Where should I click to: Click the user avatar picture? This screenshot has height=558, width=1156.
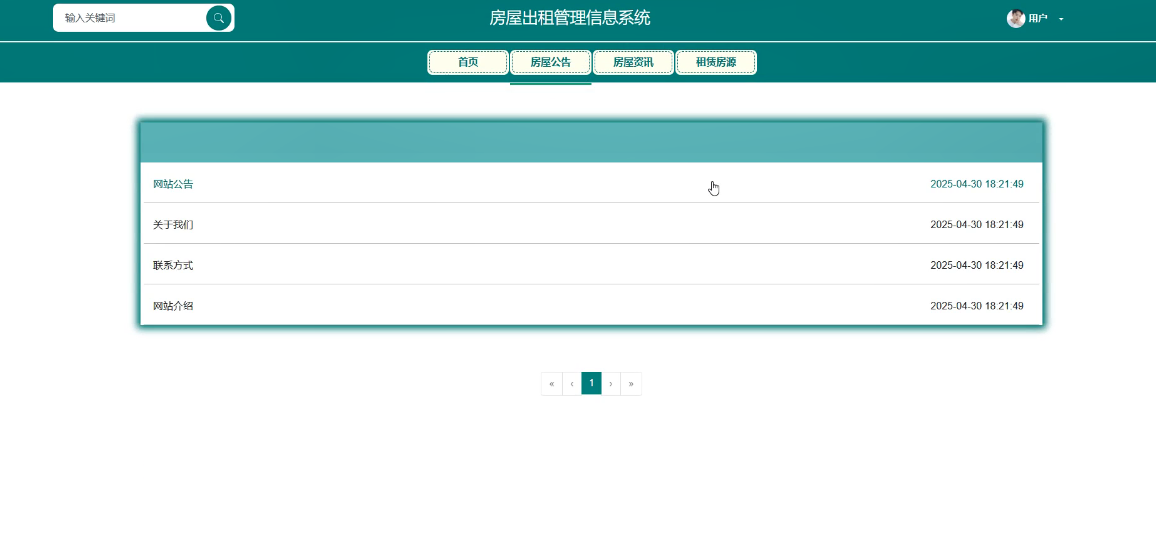[1016, 18]
